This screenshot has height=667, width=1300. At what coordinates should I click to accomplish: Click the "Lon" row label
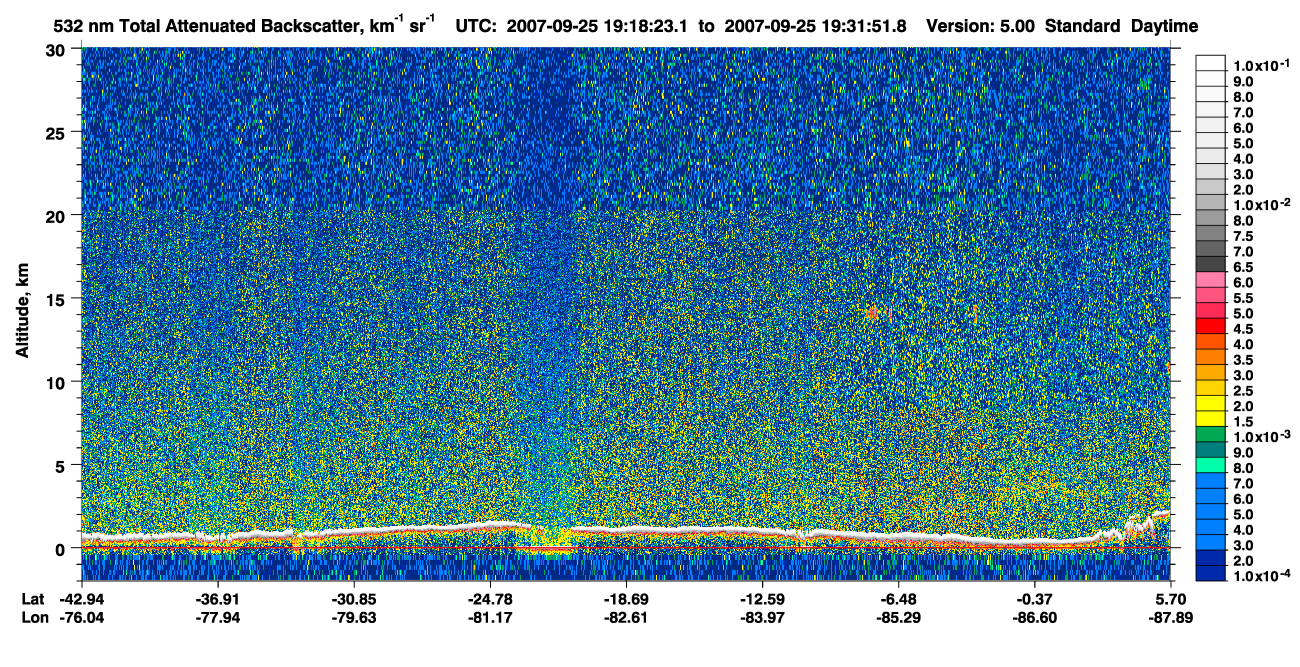tap(34, 617)
